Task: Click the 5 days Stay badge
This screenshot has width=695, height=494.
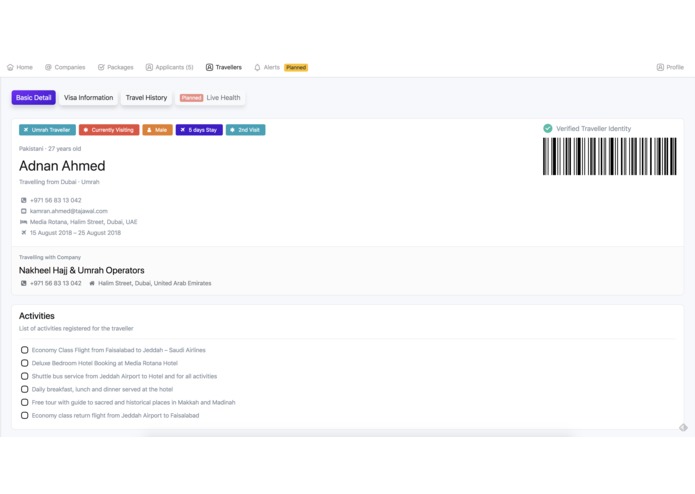Action: 199,130
